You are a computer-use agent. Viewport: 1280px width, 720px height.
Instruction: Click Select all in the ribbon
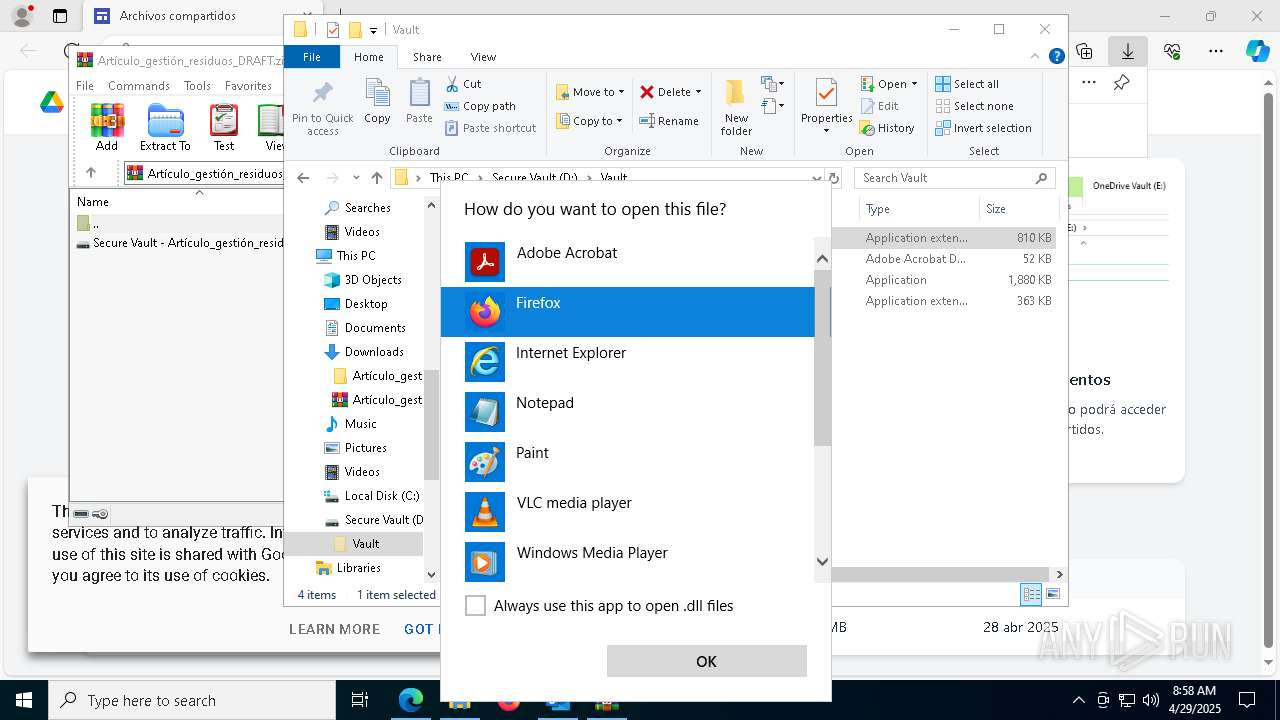click(967, 84)
